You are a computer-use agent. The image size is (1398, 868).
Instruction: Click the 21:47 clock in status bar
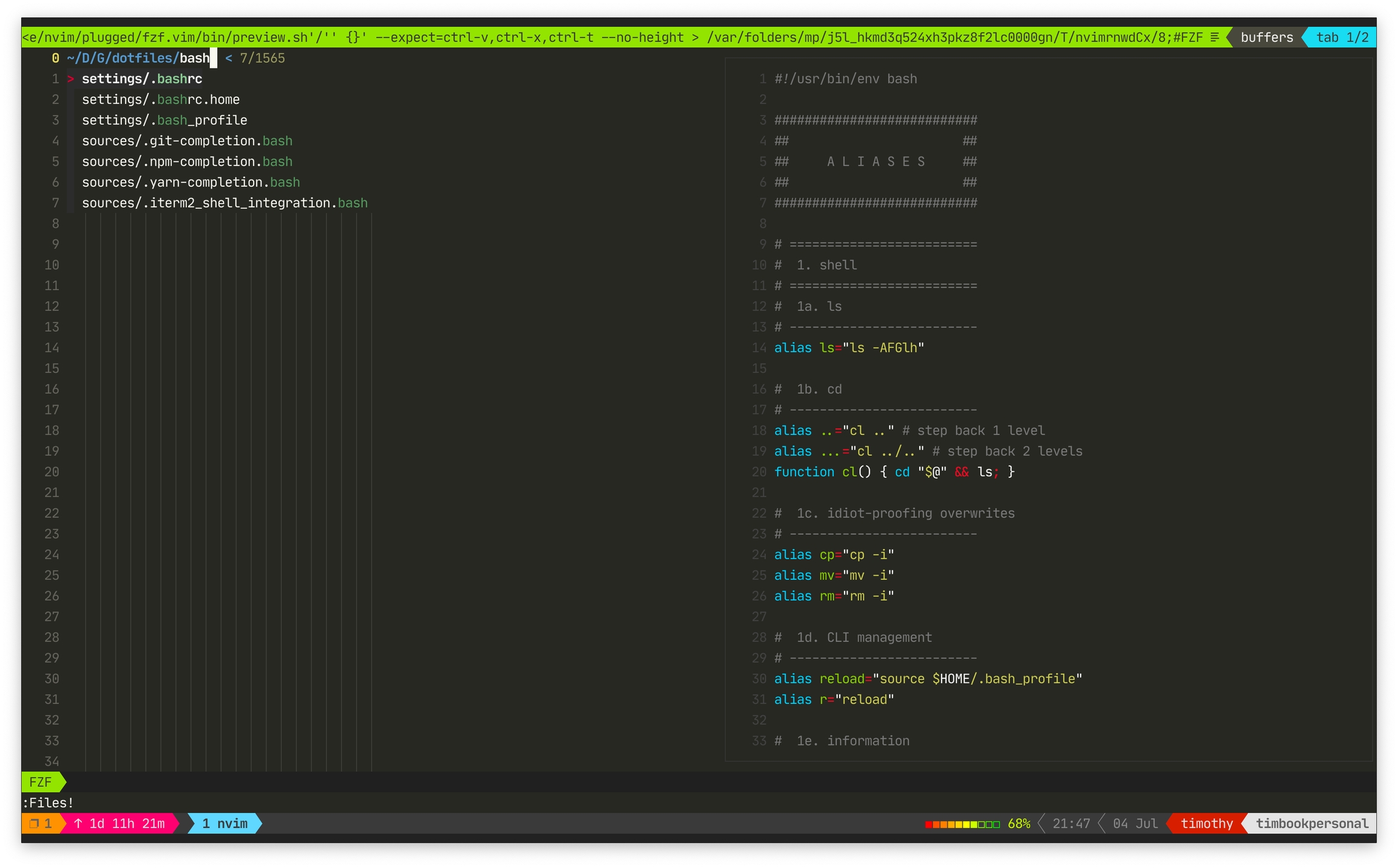pyautogui.click(x=1071, y=823)
